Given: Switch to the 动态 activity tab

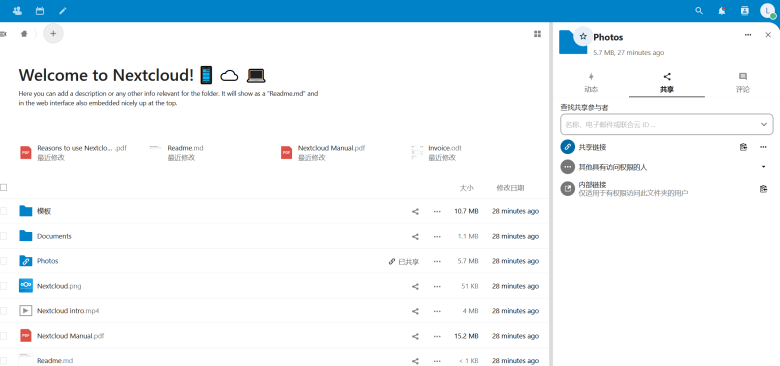Looking at the screenshot, I should 591,83.
